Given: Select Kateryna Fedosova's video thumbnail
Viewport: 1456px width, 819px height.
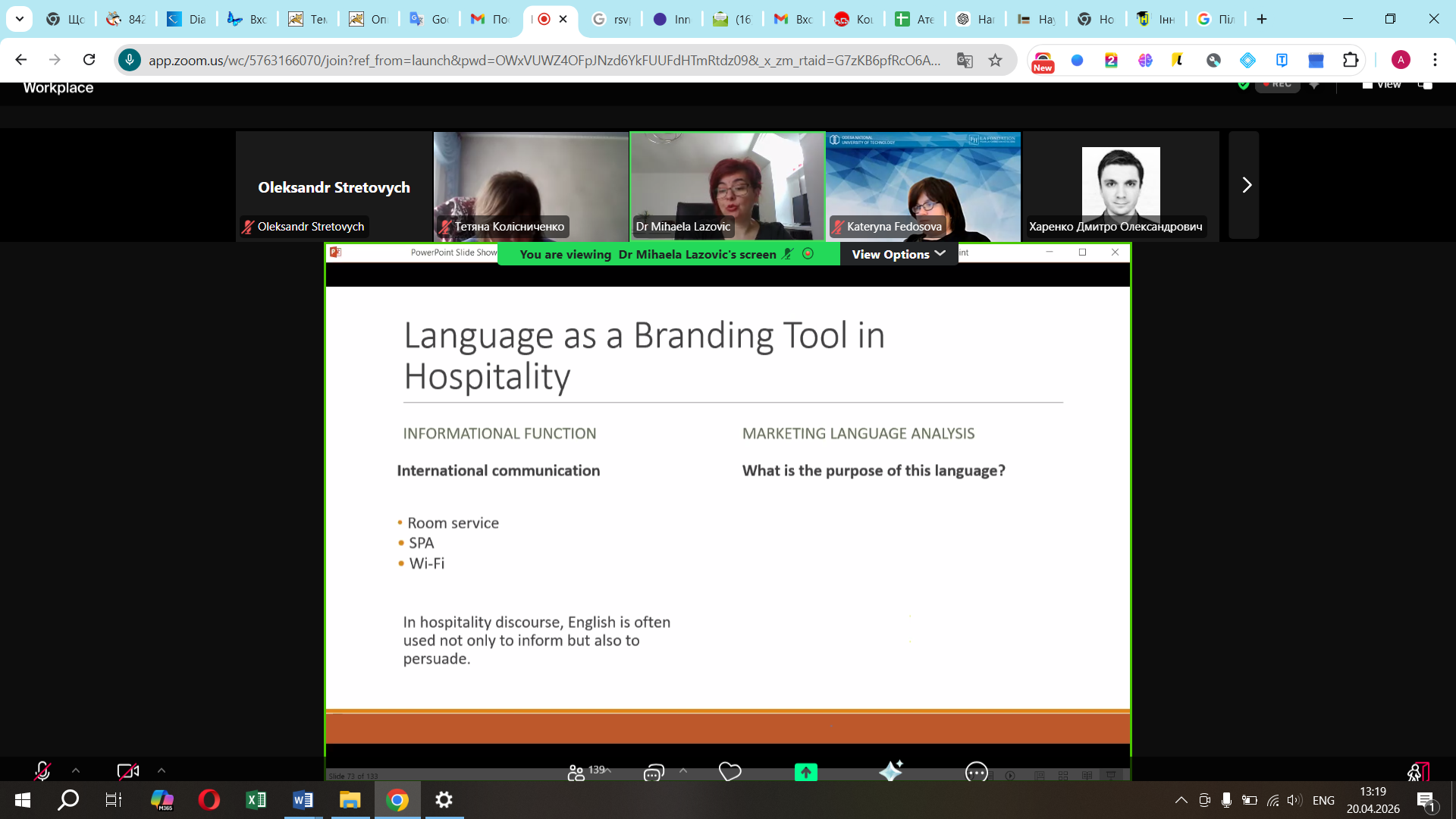Looking at the screenshot, I should [x=923, y=186].
